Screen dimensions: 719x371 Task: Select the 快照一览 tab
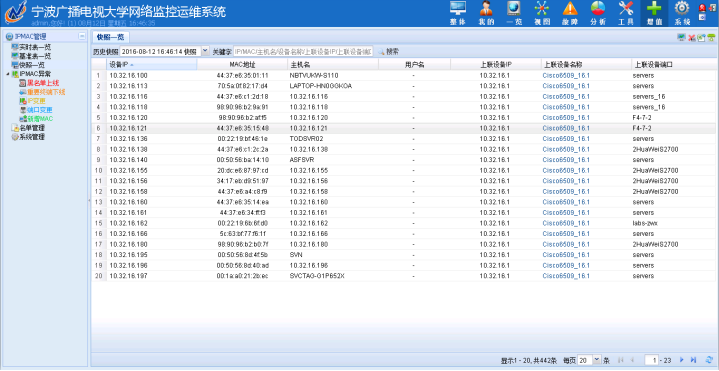111,37
